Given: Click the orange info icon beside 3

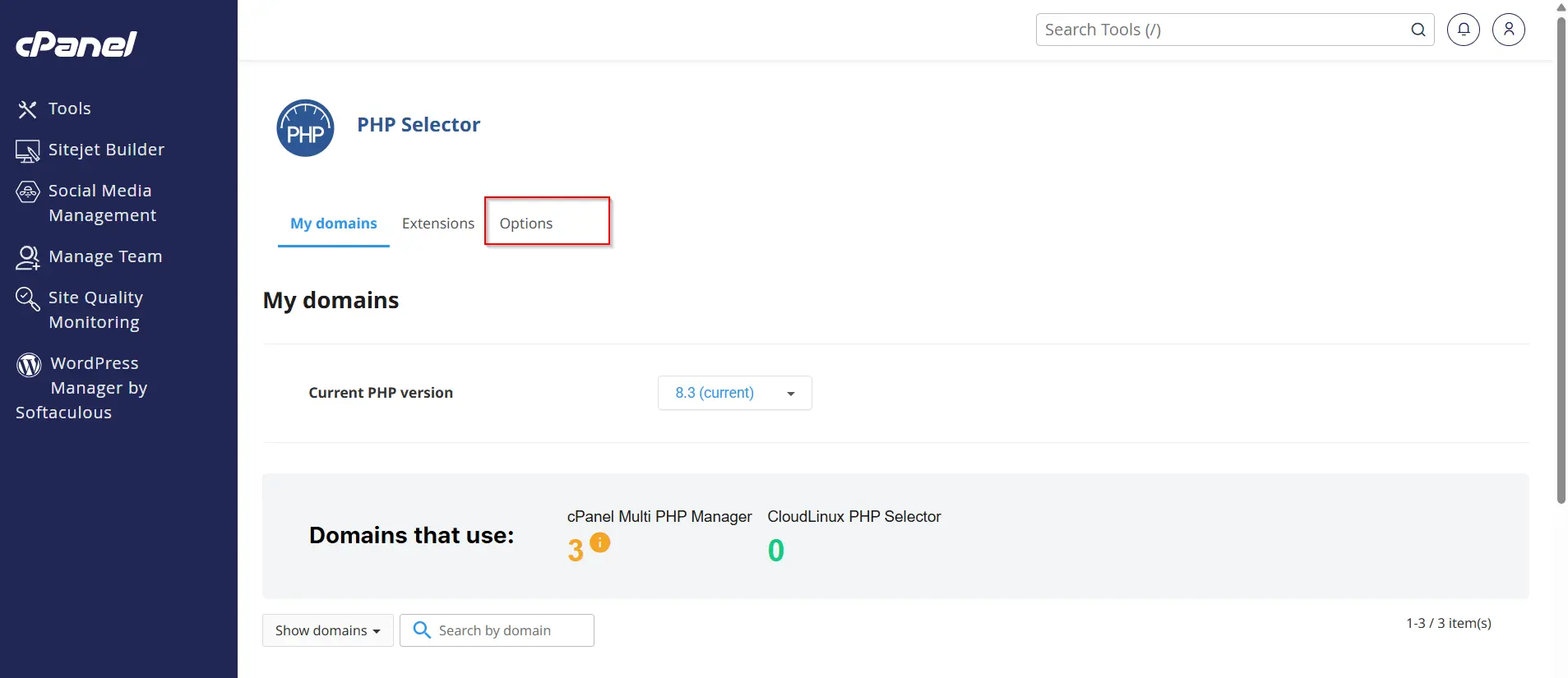Looking at the screenshot, I should pyautogui.click(x=600, y=542).
